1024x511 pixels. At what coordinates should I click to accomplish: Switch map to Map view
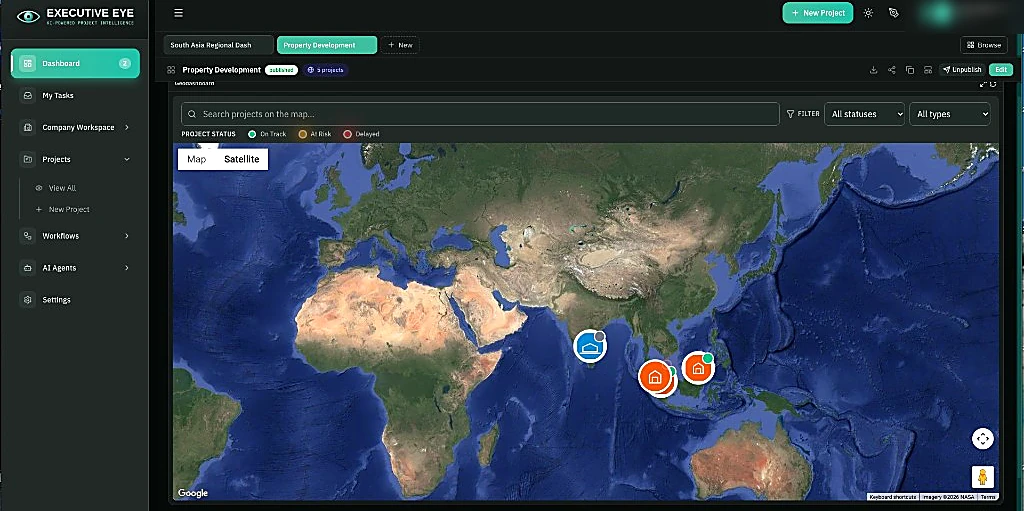tap(197, 159)
